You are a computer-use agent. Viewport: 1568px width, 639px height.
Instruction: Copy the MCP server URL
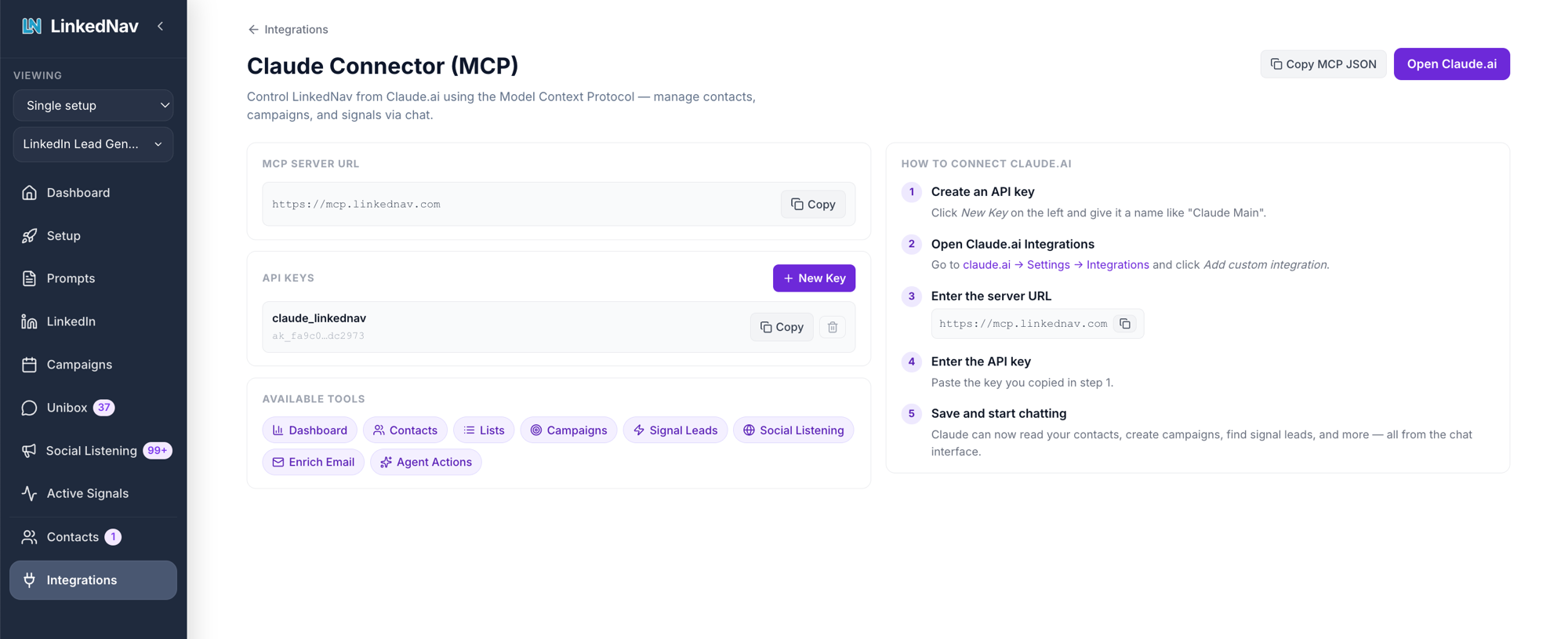[813, 204]
